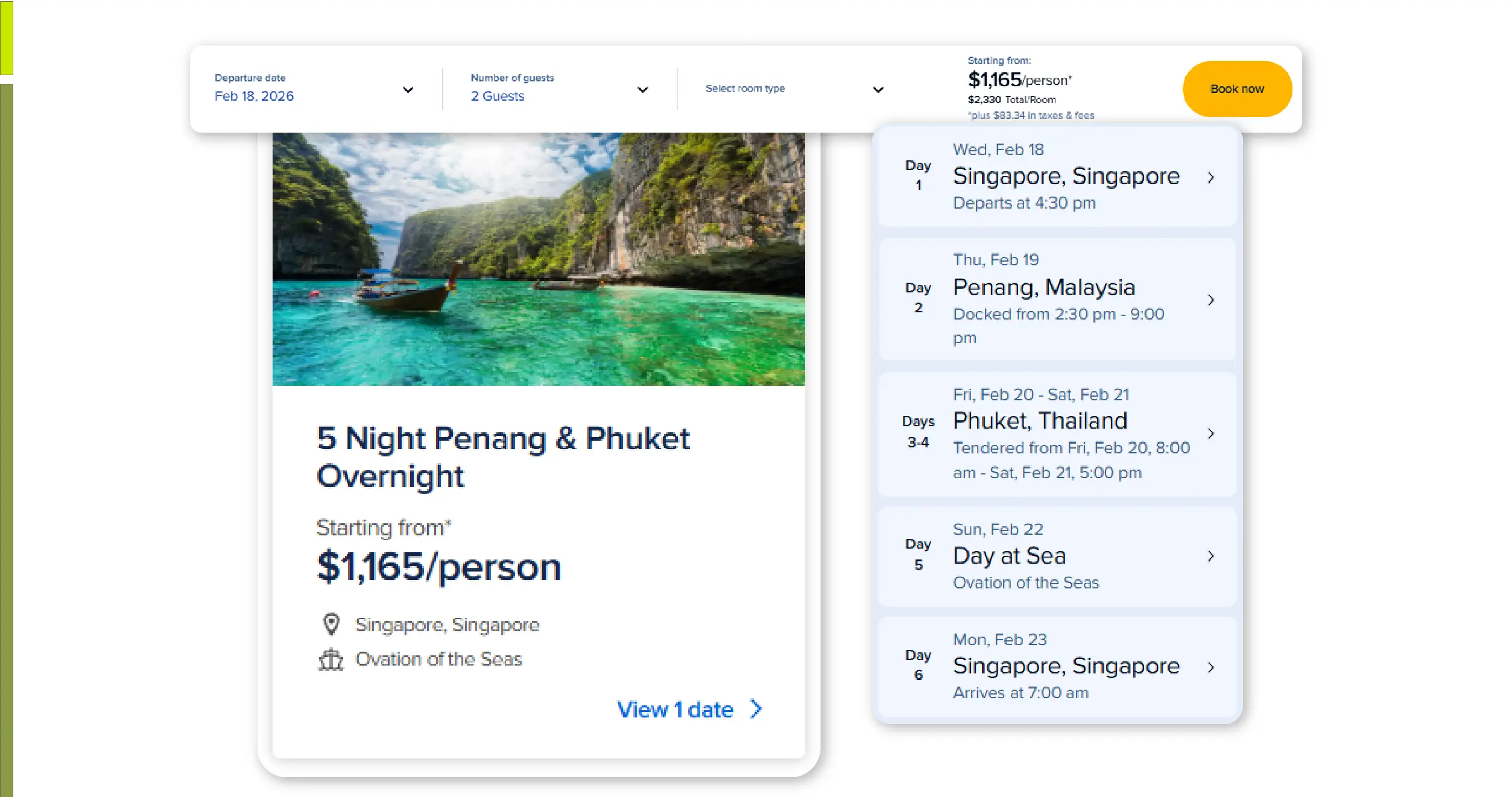
Task: Expand Day at Sea chevron arrow
Action: coord(1210,556)
